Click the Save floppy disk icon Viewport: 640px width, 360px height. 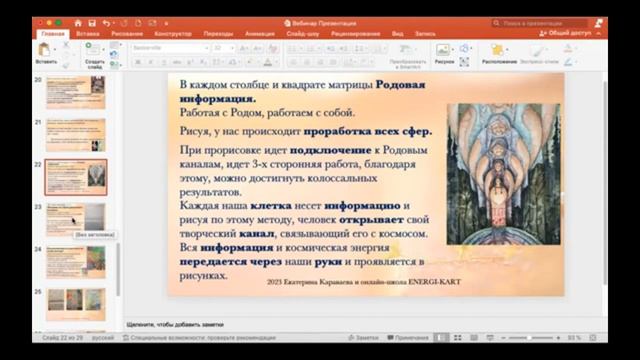[92, 23]
